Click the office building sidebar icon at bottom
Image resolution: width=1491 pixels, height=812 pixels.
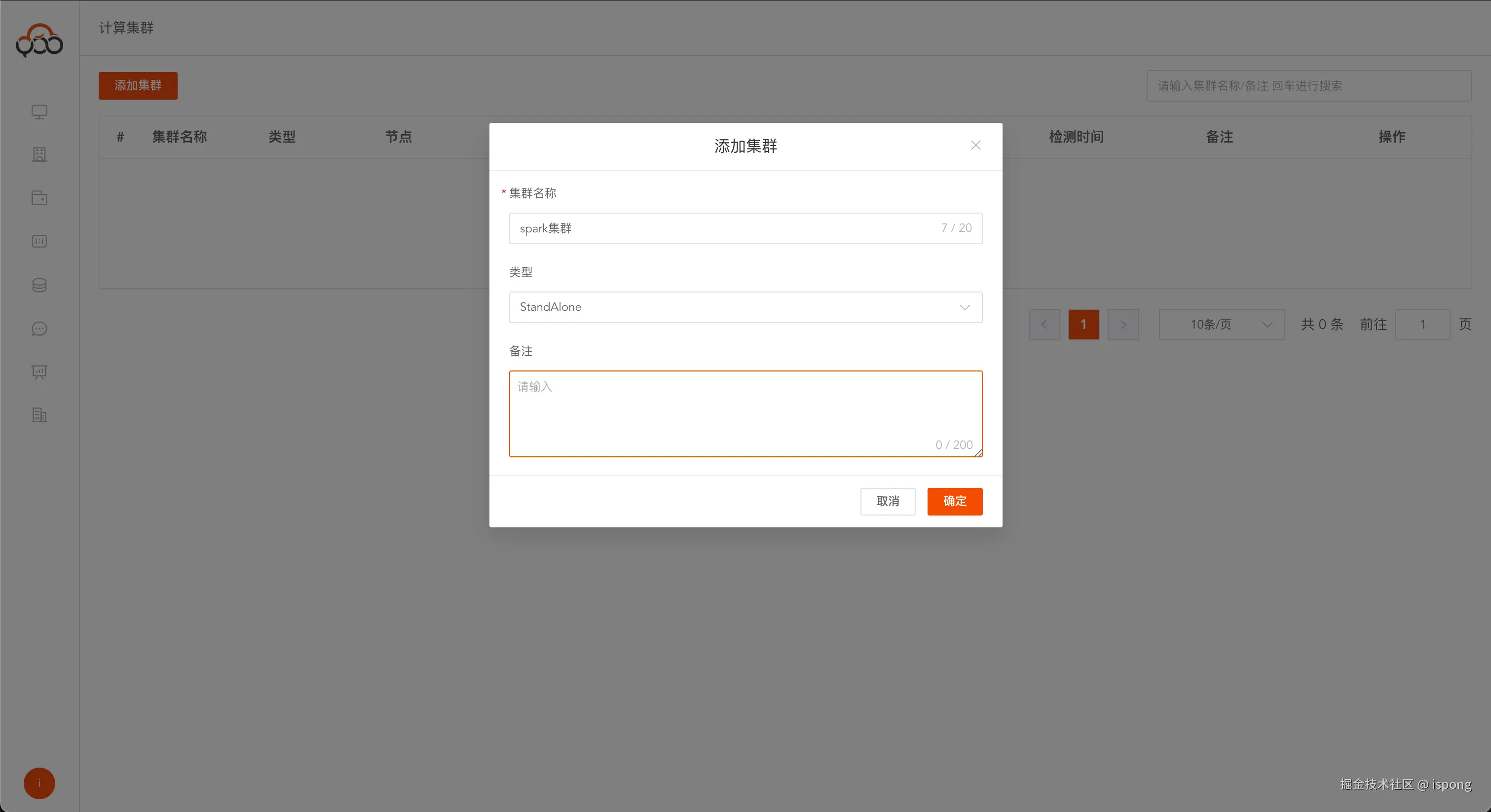click(39, 415)
